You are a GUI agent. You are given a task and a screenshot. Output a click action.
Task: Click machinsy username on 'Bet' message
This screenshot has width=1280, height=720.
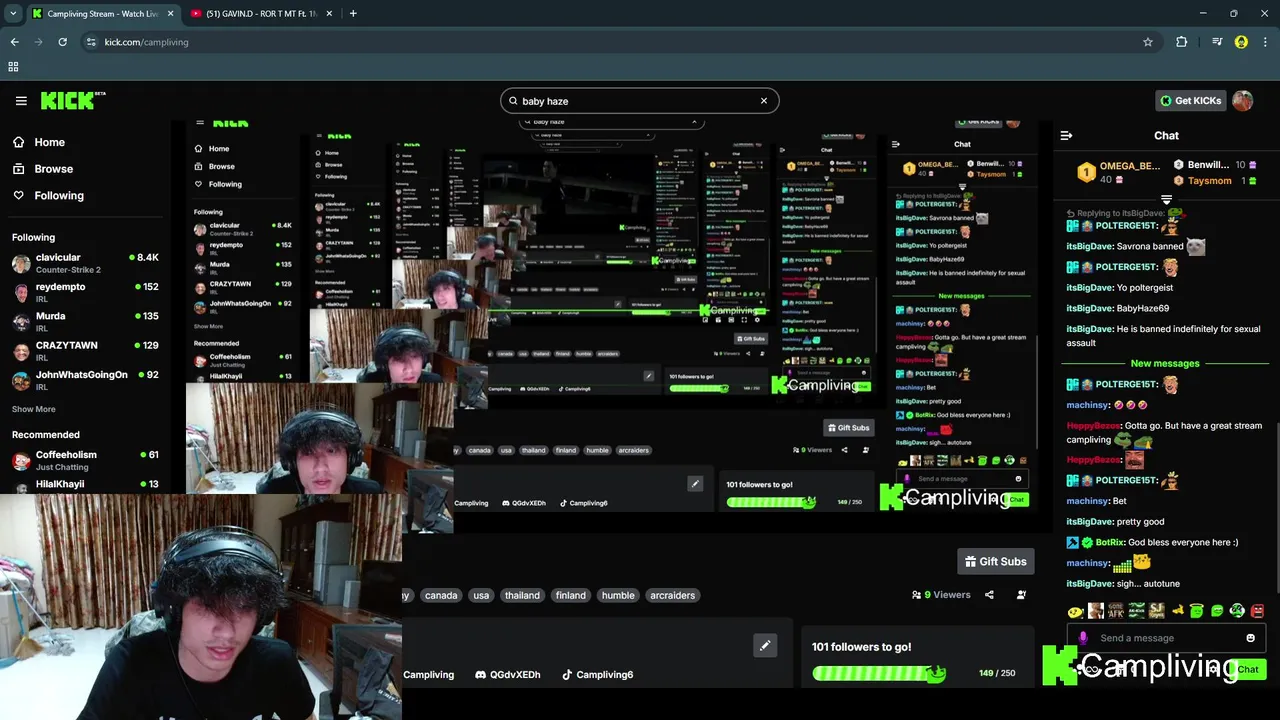pyautogui.click(x=1088, y=501)
